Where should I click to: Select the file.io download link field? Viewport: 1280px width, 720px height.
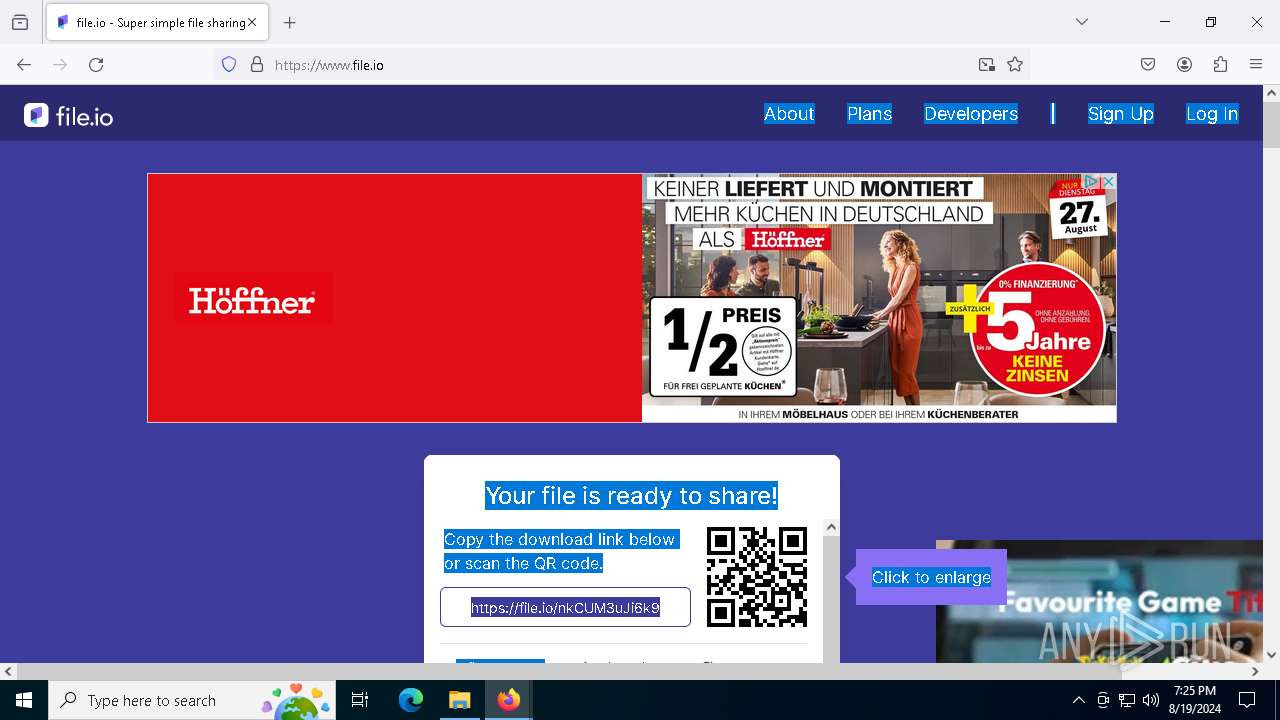(565, 607)
